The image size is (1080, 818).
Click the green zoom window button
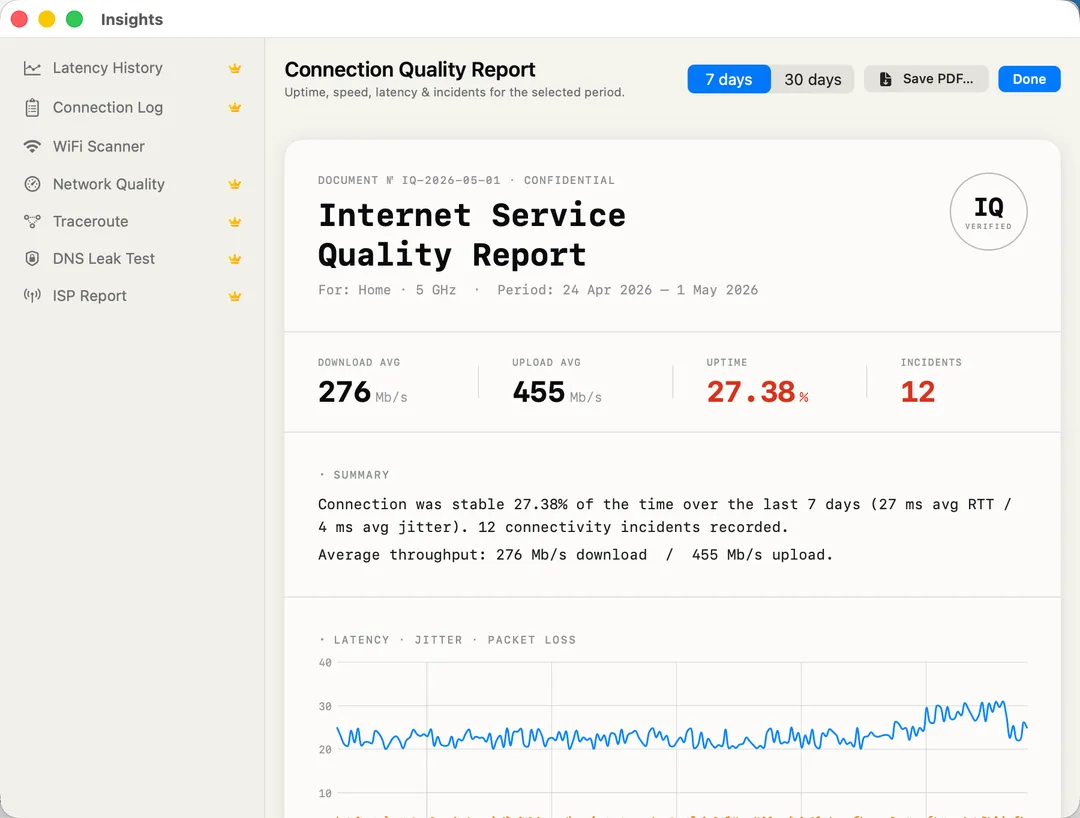(74, 19)
